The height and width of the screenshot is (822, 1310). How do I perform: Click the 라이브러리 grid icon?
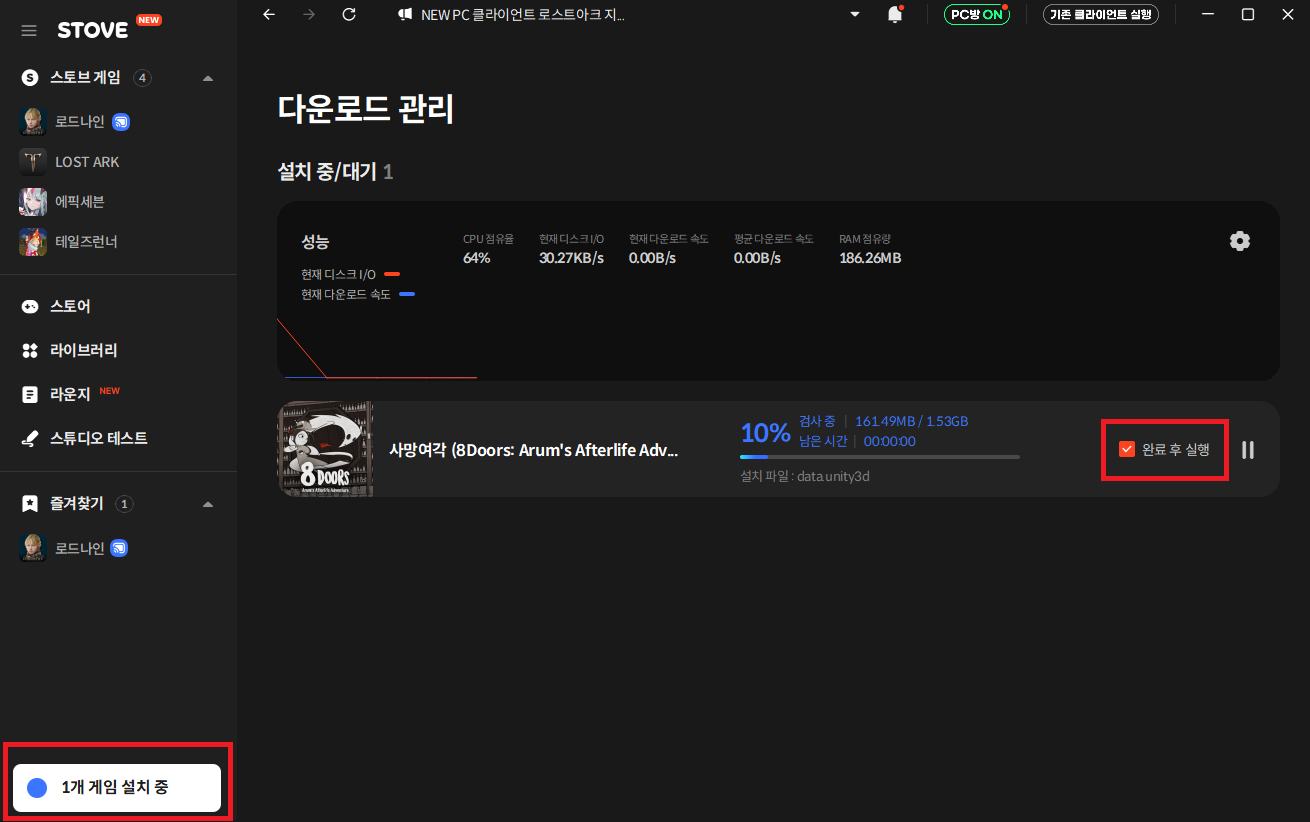[30, 351]
